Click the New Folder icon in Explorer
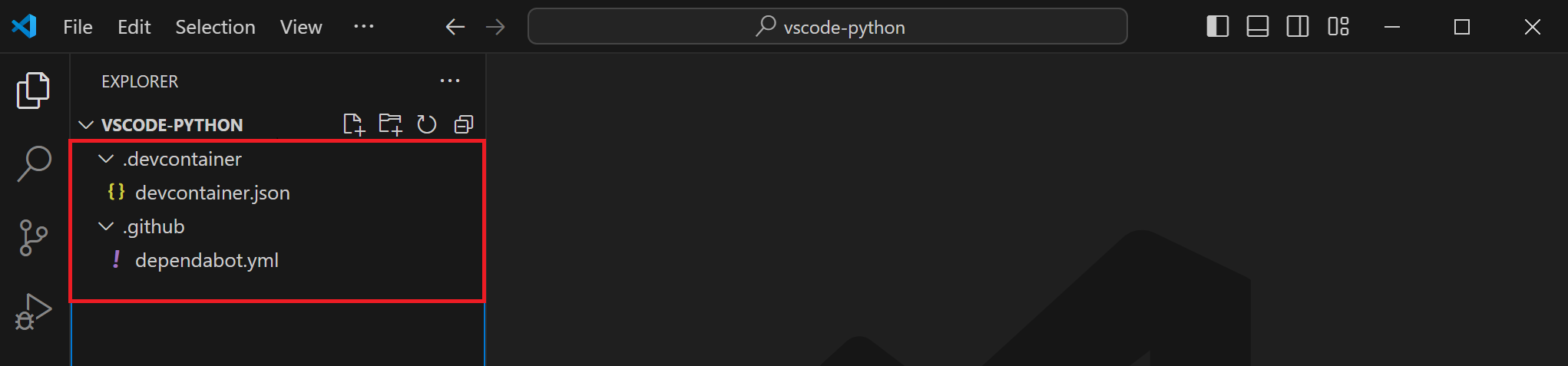 [390, 125]
